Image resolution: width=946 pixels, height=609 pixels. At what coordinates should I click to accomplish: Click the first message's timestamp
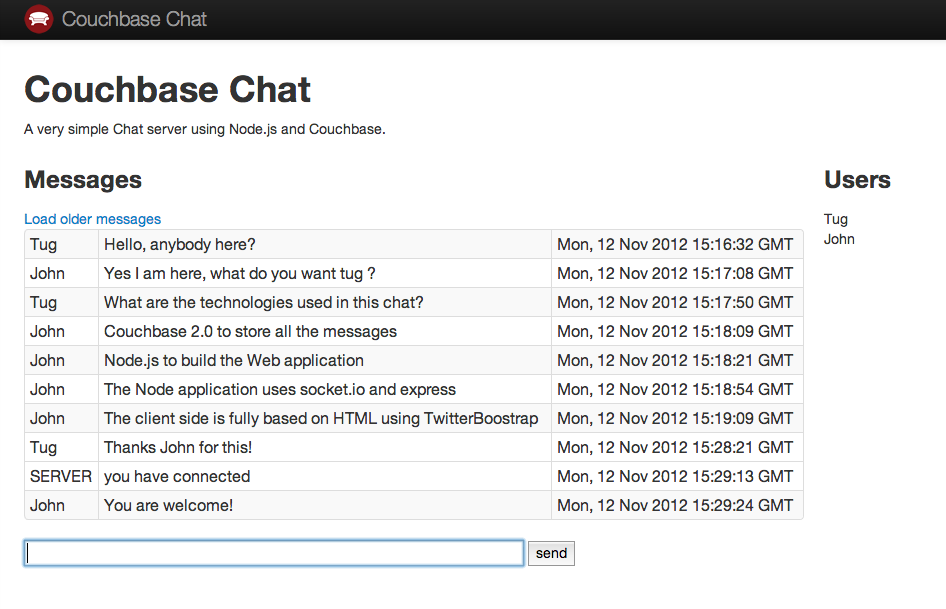tap(676, 244)
